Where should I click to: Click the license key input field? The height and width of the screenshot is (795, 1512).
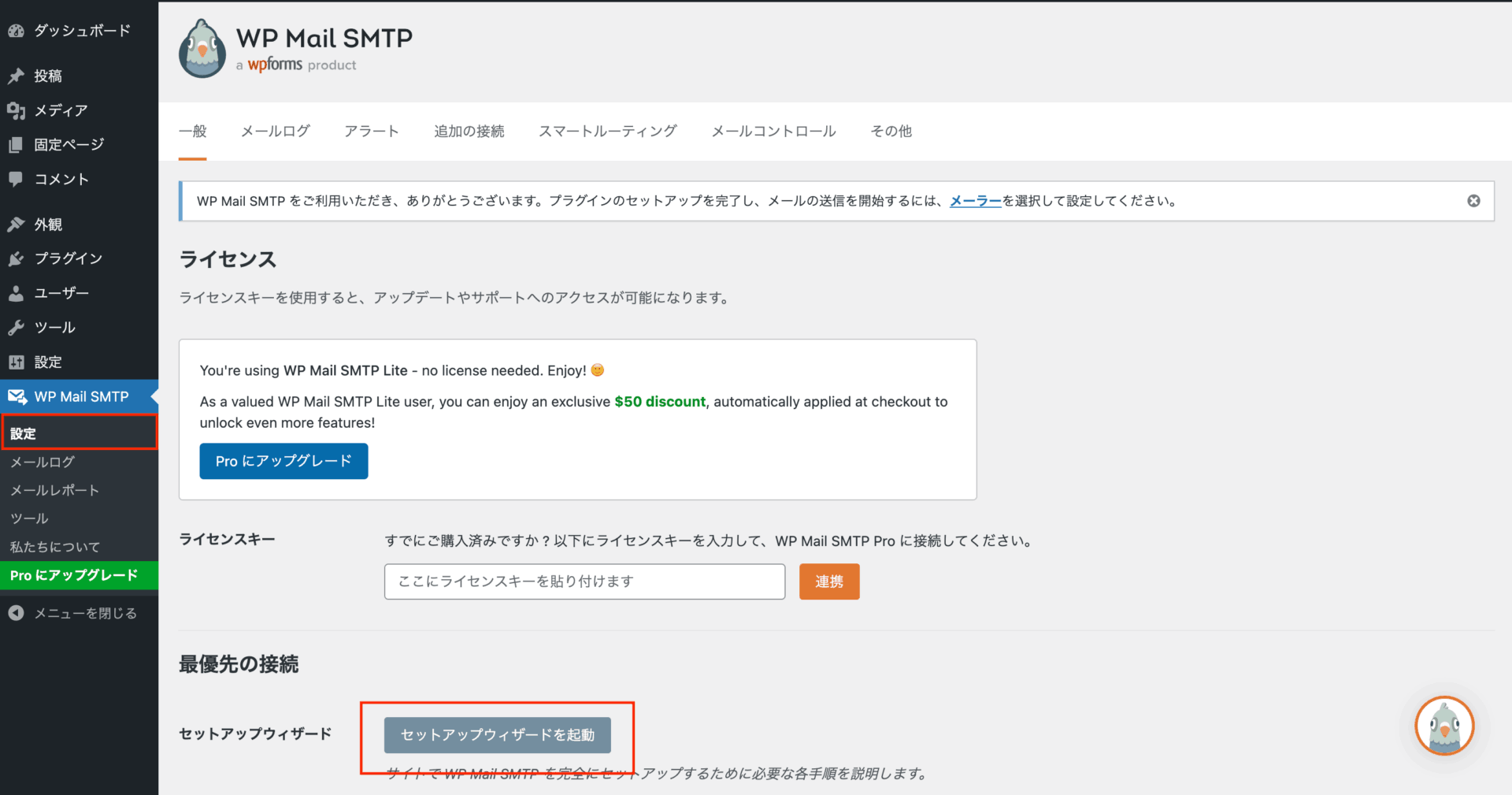click(x=584, y=581)
